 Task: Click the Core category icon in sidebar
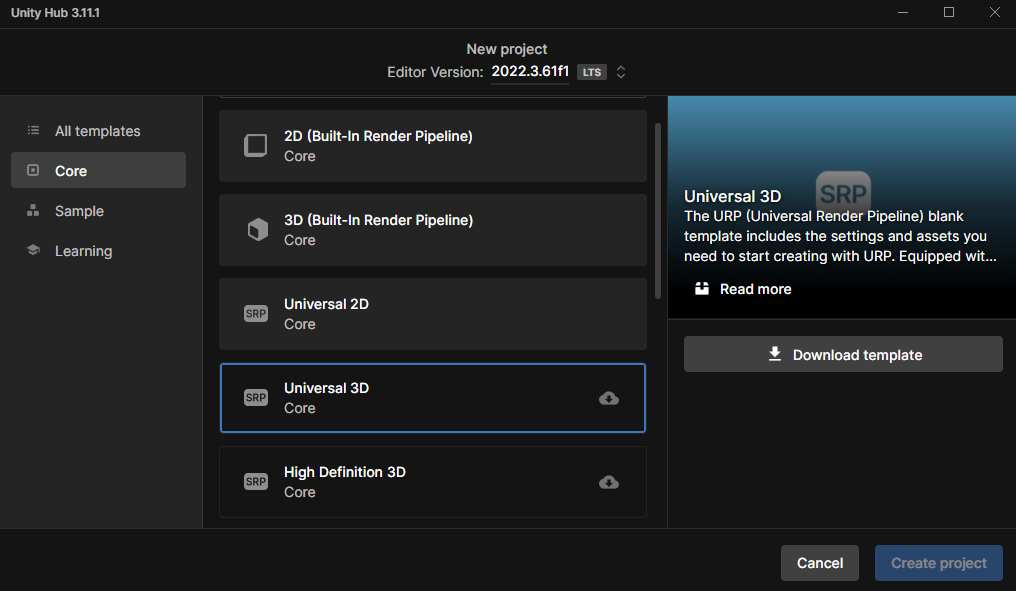tap(33, 170)
